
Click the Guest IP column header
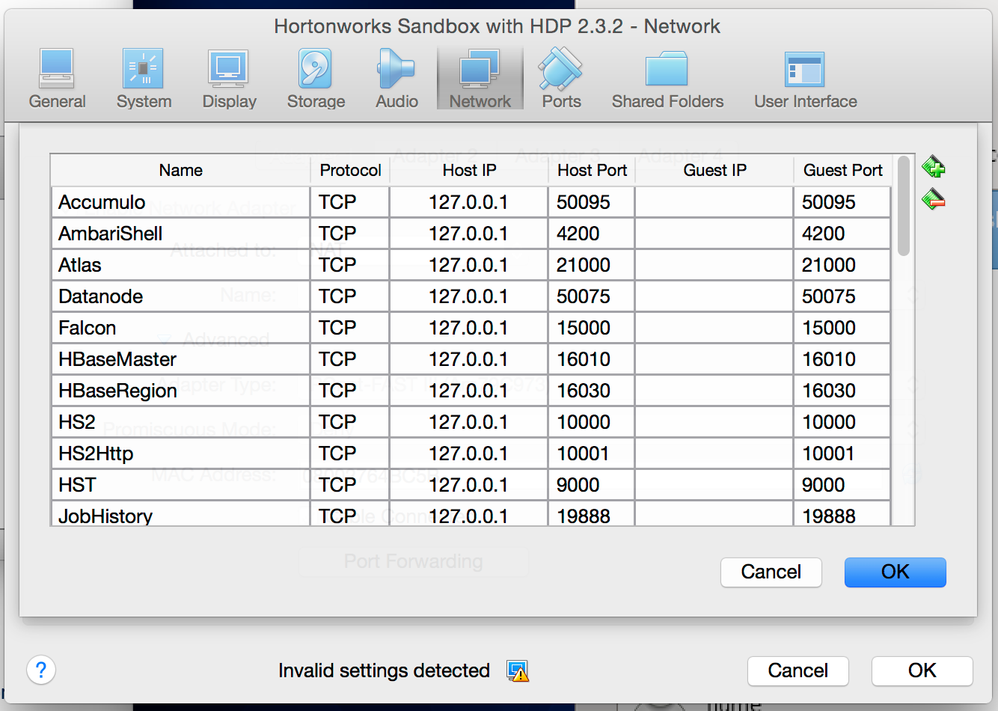[x=714, y=170]
